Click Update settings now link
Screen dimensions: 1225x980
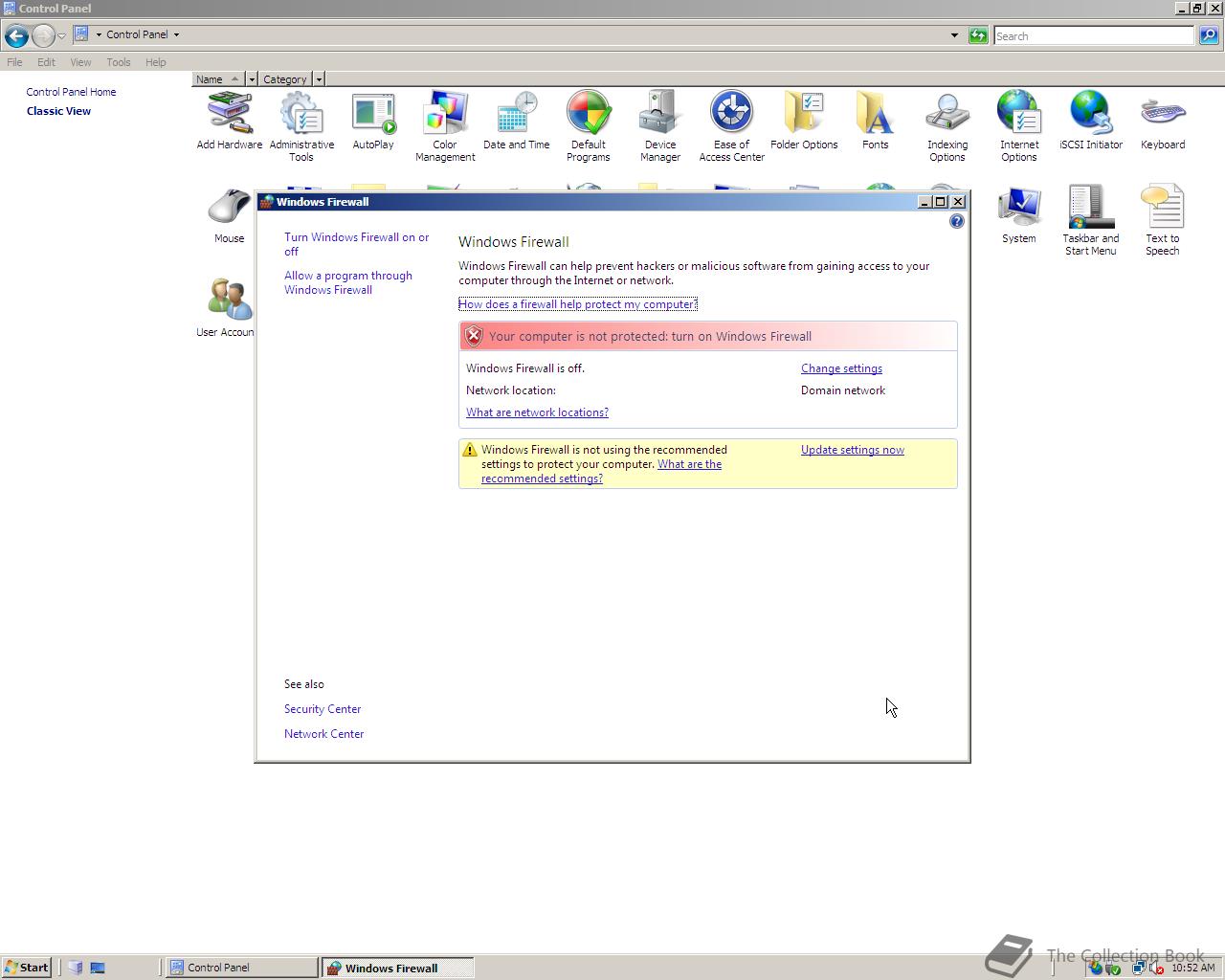(853, 450)
